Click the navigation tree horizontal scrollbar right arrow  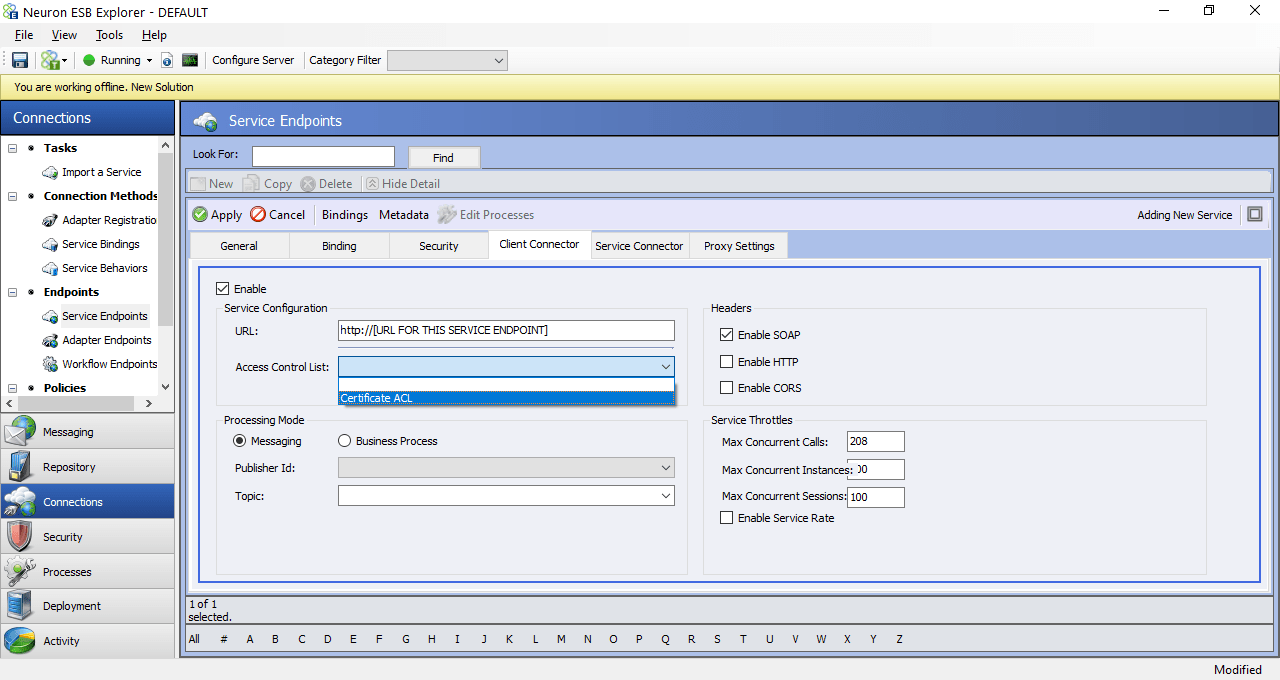click(x=149, y=404)
